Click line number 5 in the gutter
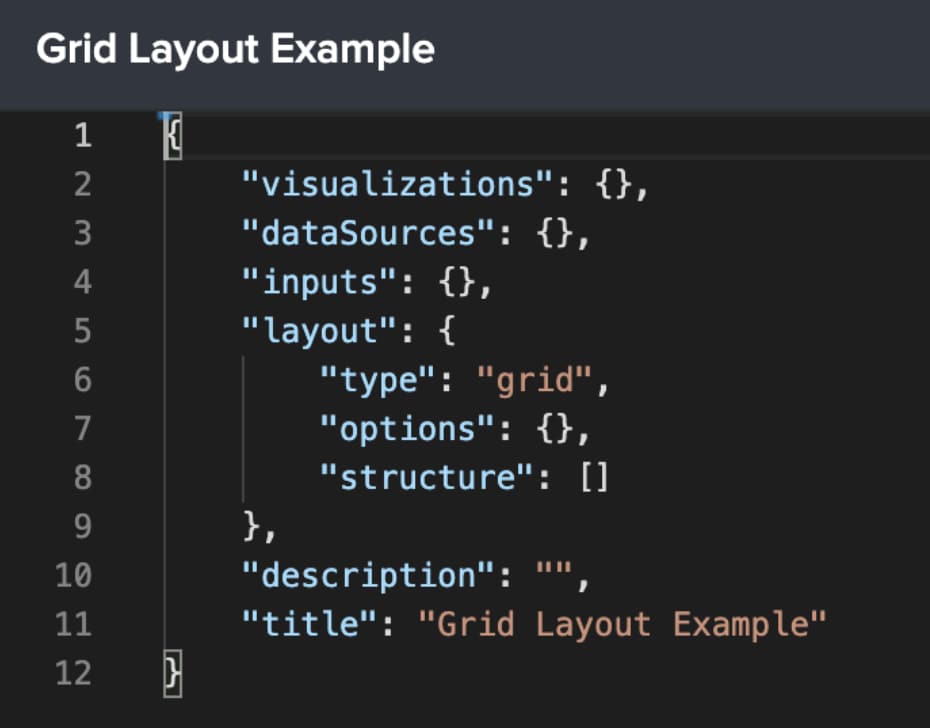Image resolution: width=930 pixels, height=728 pixels. point(83,330)
